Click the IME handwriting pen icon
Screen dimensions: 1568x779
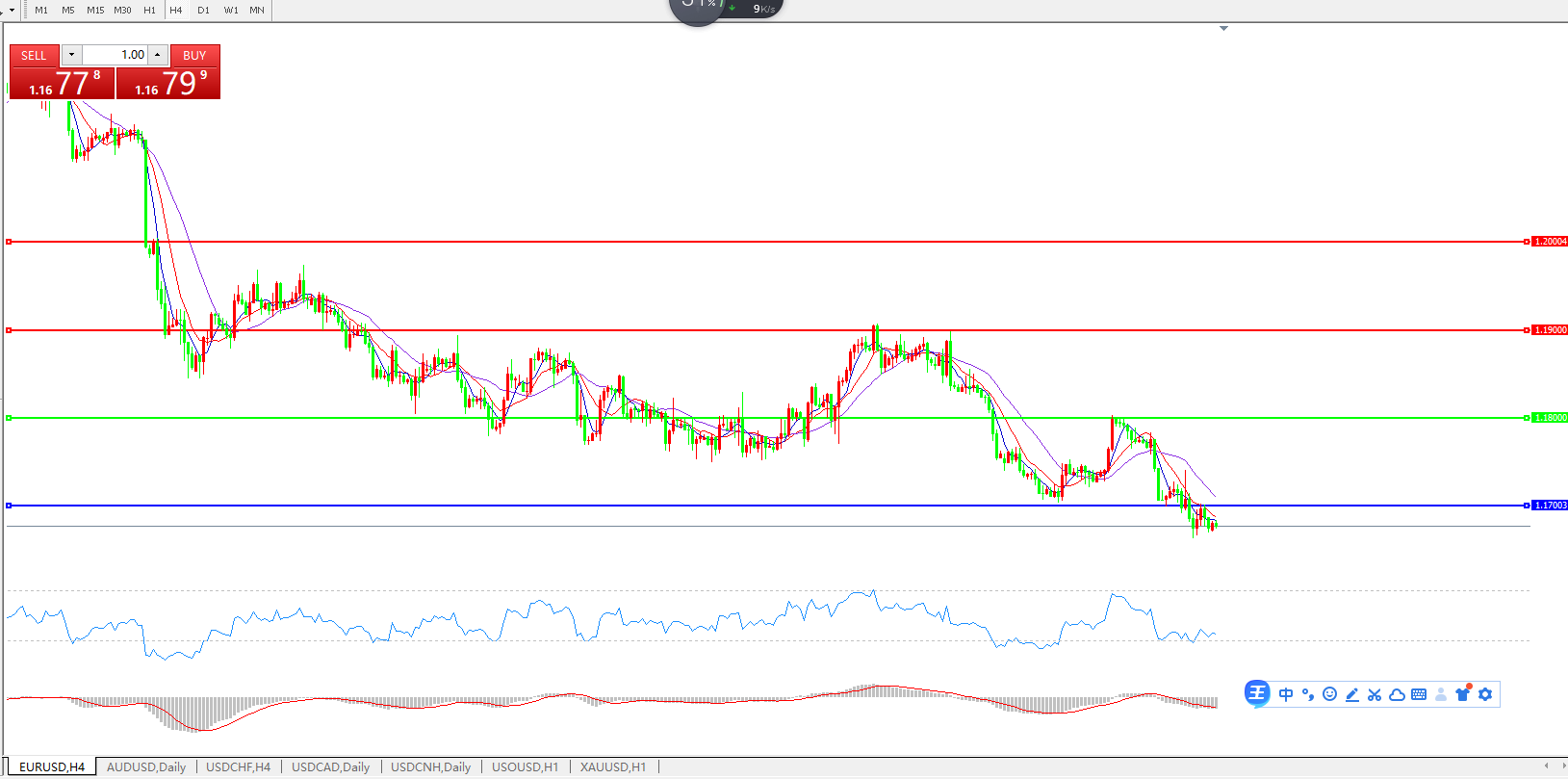point(1351,694)
